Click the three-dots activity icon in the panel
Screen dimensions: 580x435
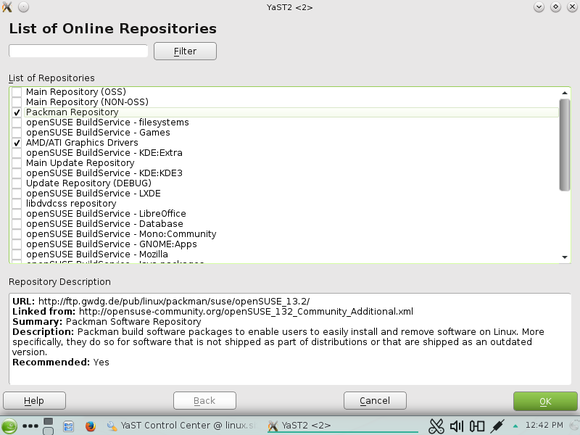point(30,426)
